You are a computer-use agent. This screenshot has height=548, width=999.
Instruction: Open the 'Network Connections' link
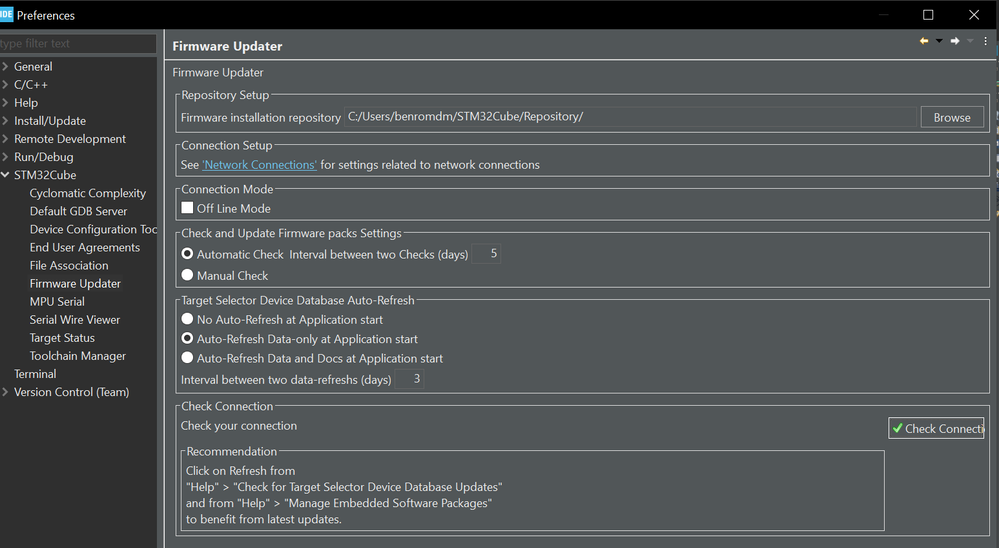[x=259, y=165]
